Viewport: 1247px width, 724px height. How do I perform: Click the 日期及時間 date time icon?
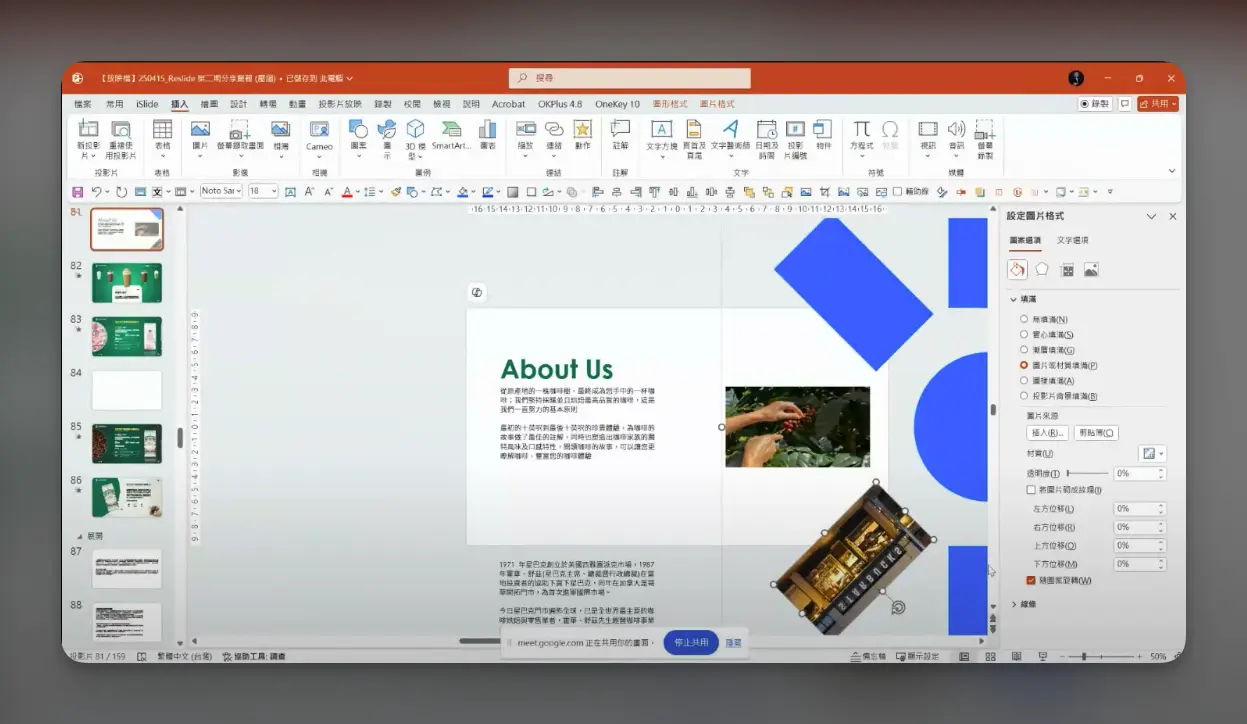766,129
